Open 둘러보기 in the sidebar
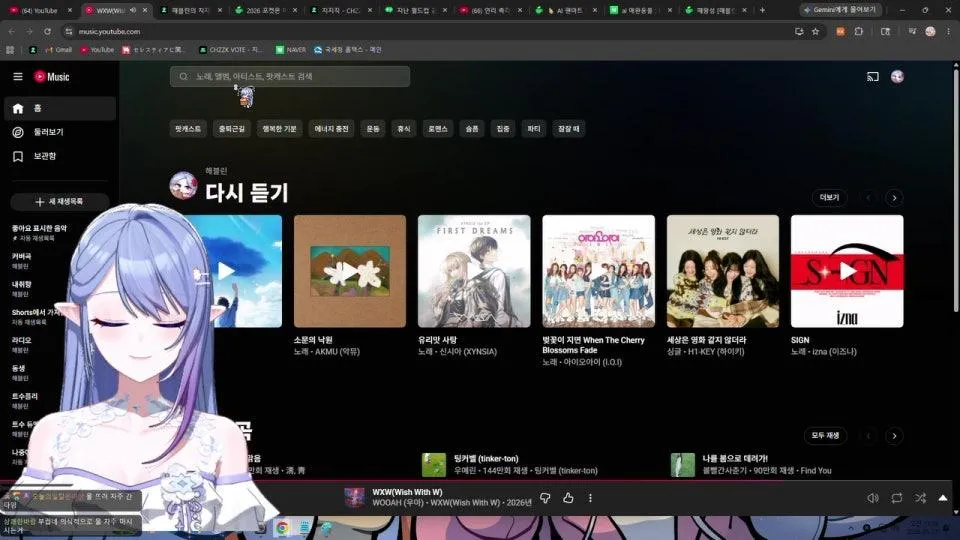This screenshot has width=960, height=540. [x=59, y=132]
